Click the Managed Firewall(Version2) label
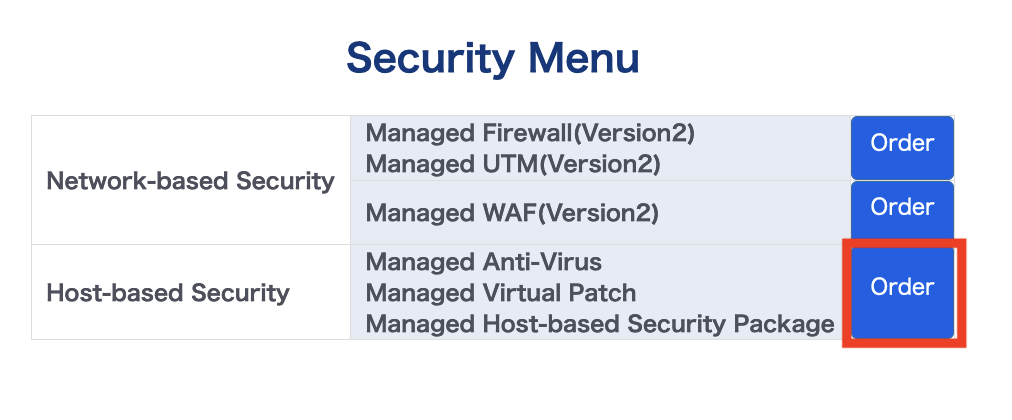1012x420 pixels. coord(530,133)
